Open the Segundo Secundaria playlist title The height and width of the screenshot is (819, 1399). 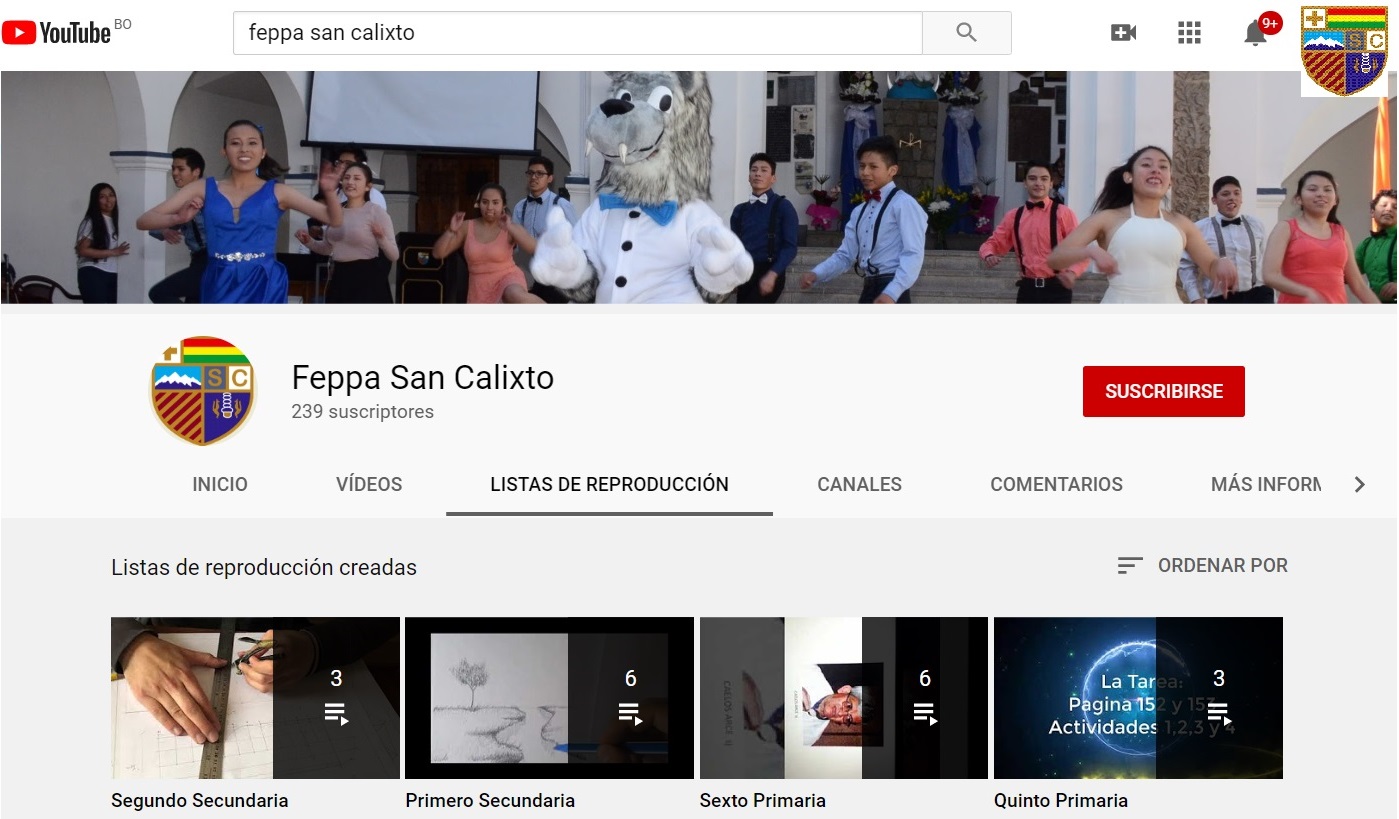(199, 801)
